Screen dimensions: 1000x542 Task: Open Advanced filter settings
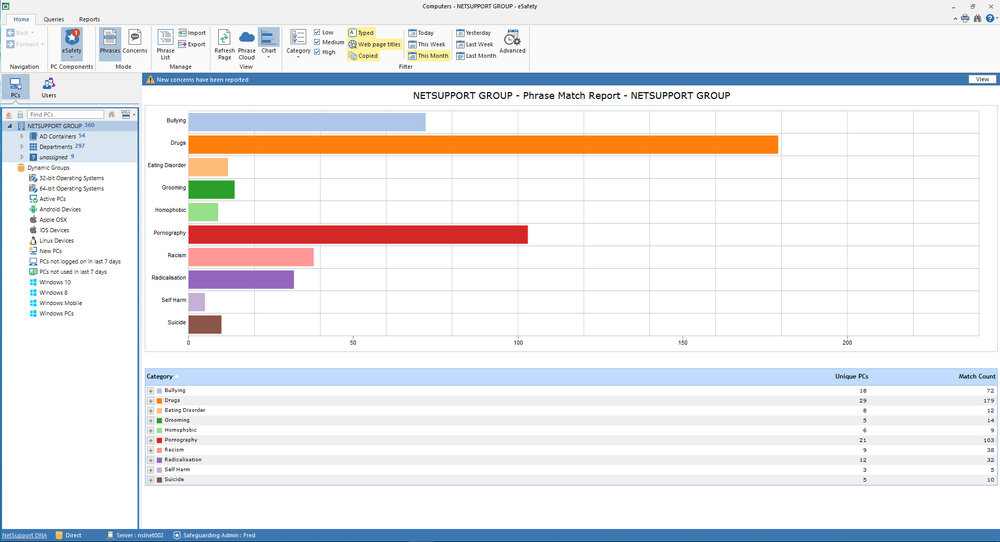pyautogui.click(x=512, y=42)
